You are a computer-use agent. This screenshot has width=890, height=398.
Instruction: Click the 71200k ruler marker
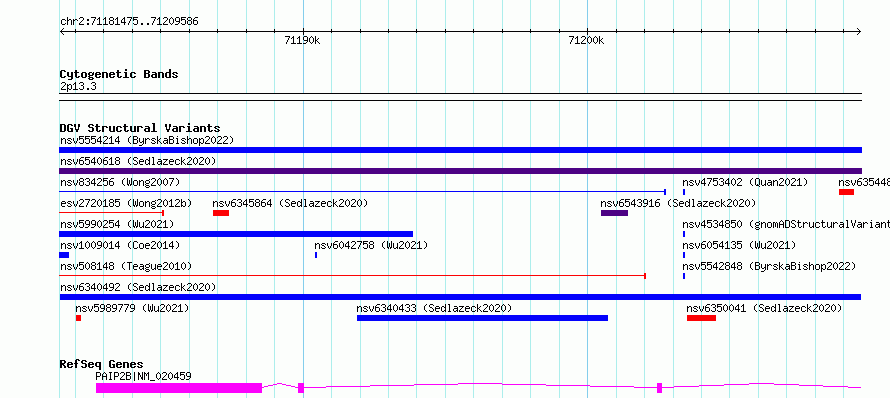[x=586, y=40]
